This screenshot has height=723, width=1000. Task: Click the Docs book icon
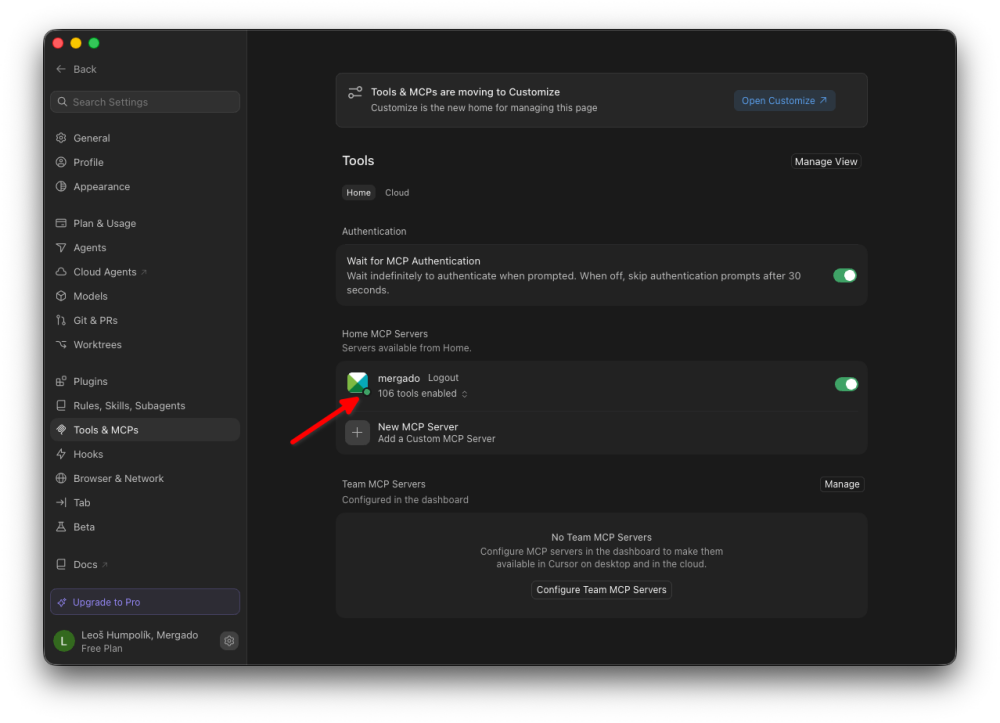61,564
